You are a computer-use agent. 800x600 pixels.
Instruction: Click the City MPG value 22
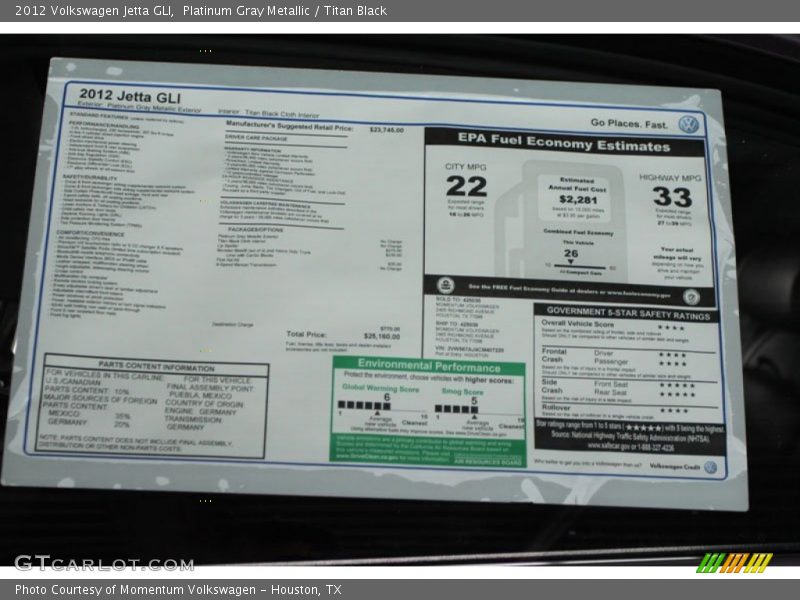(466, 186)
